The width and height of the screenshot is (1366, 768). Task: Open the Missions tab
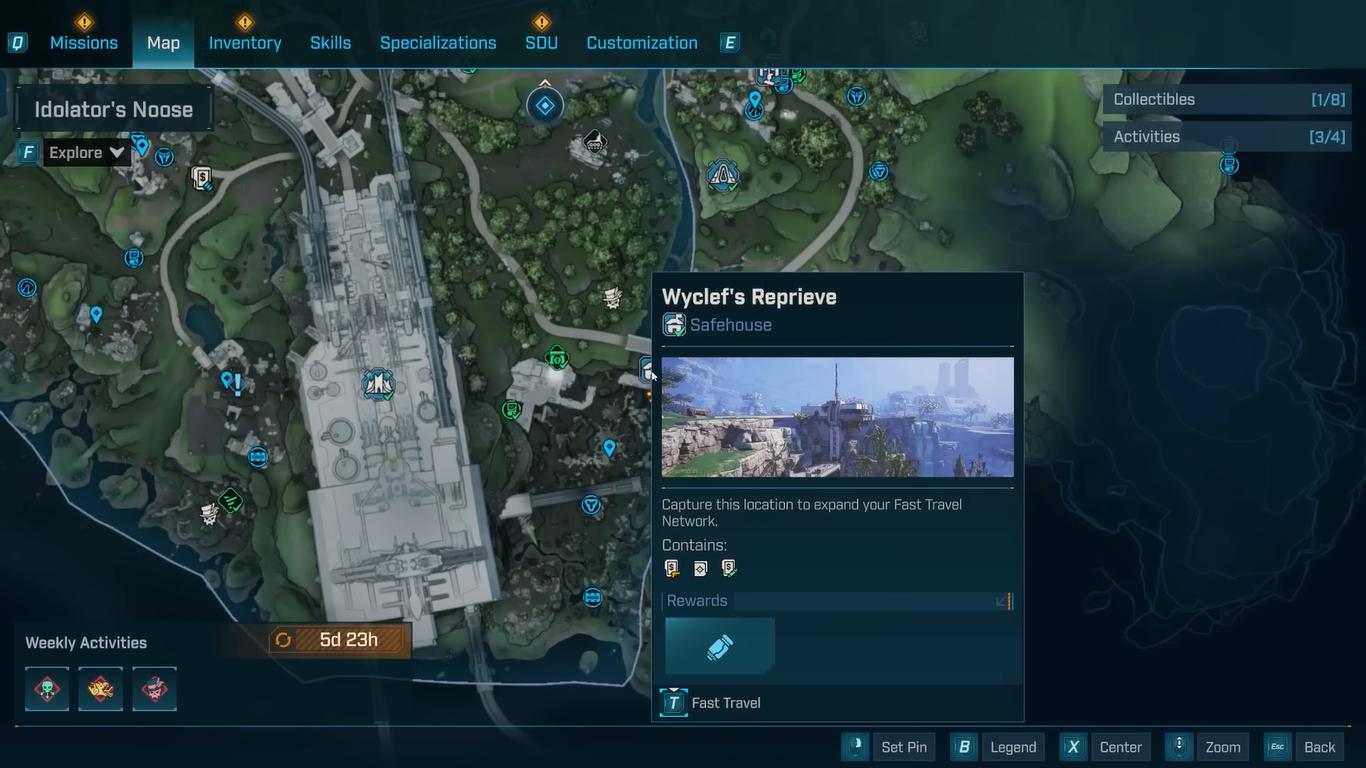[84, 43]
